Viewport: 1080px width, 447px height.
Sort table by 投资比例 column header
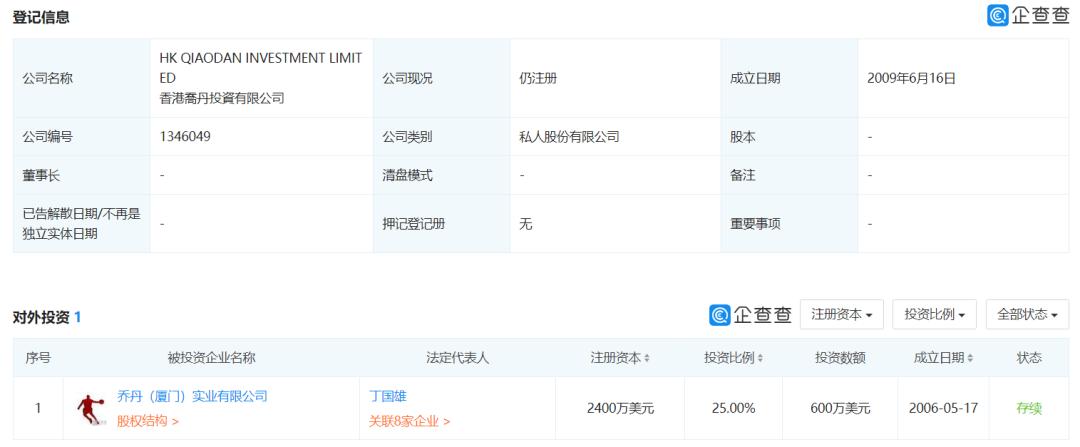(x=734, y=358)
